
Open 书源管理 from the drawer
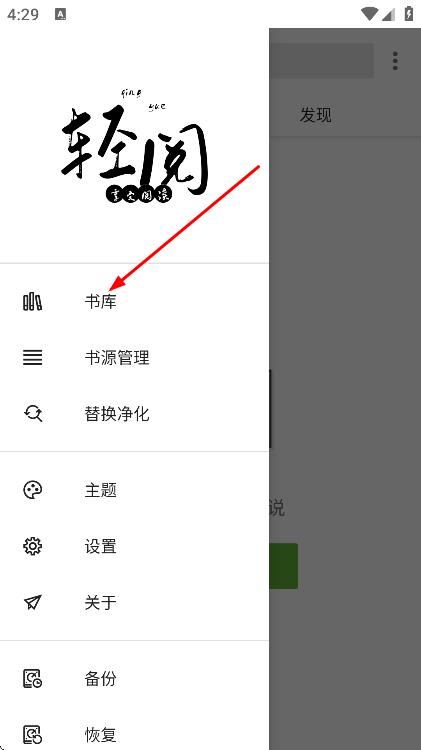pos(134,357)
